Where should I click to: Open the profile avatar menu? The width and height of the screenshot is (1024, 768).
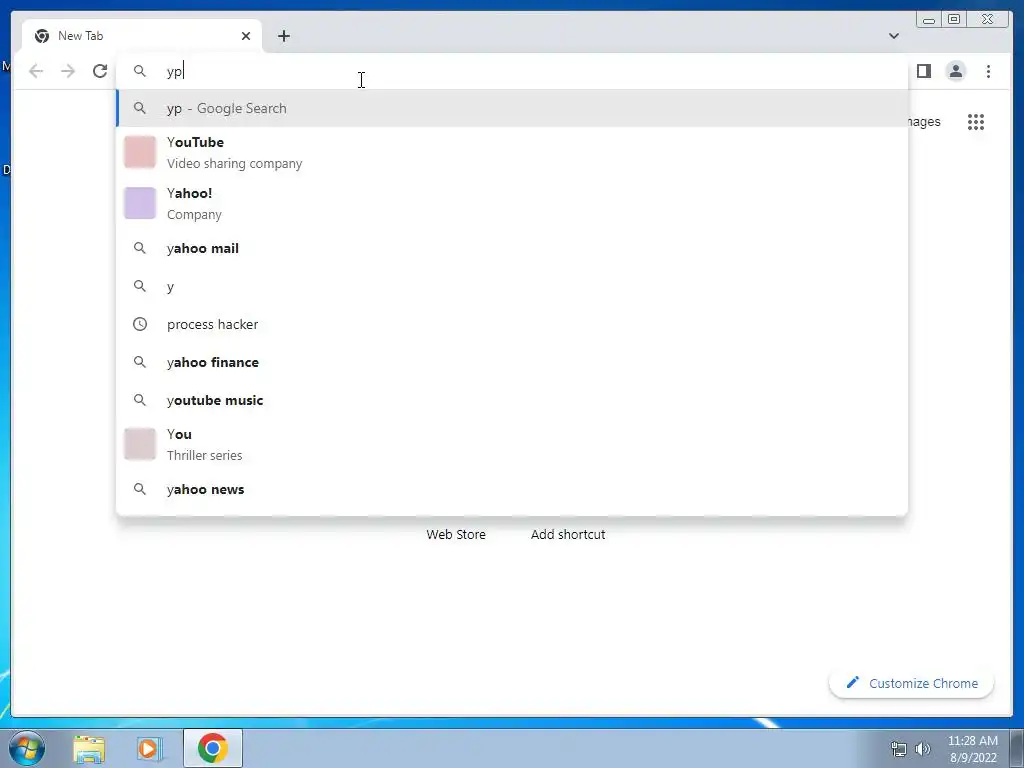(x=955, y=71)
